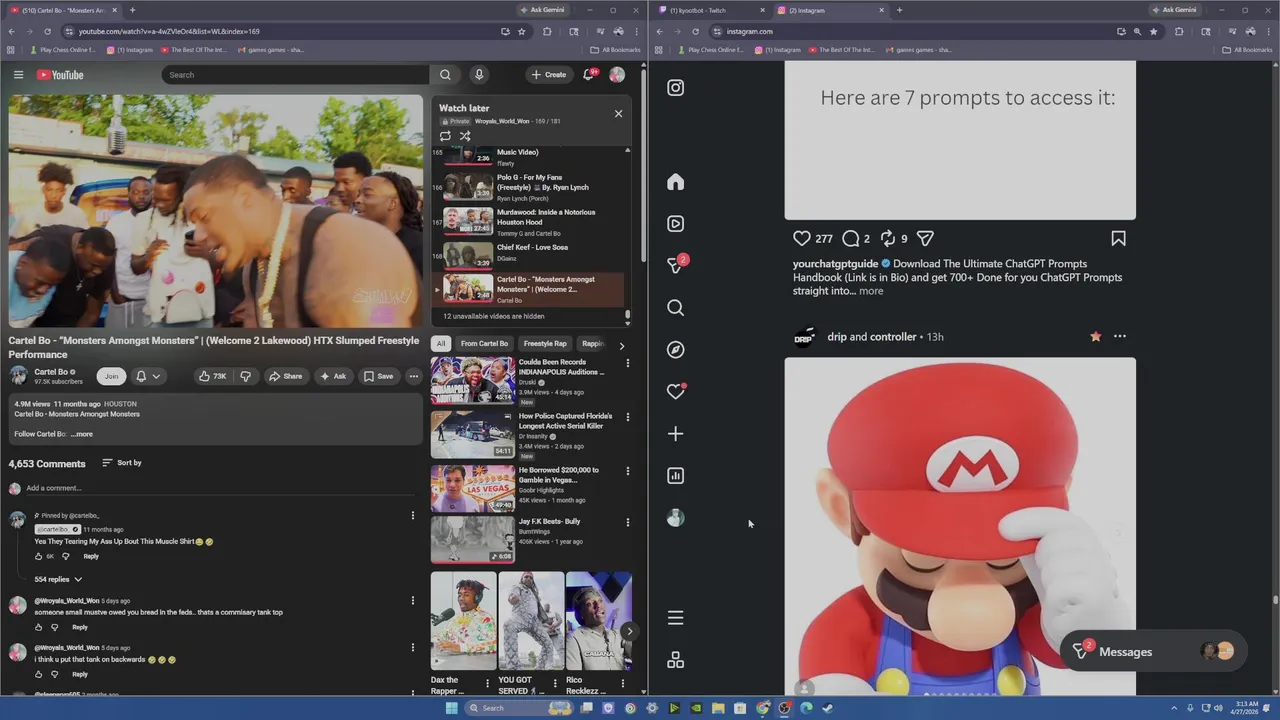Expand the yourchatgptguide caption with more
Viewport: 1280px width, 720px height.
(x=871, y=291)
